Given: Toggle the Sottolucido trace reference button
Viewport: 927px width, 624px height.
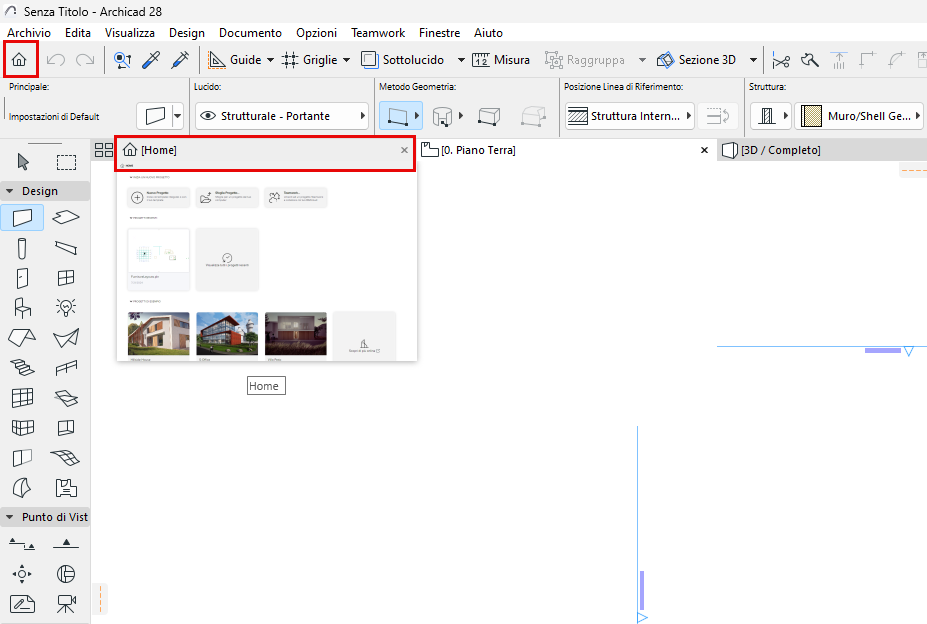Looking at the screenshot, I should pos(403,60).
